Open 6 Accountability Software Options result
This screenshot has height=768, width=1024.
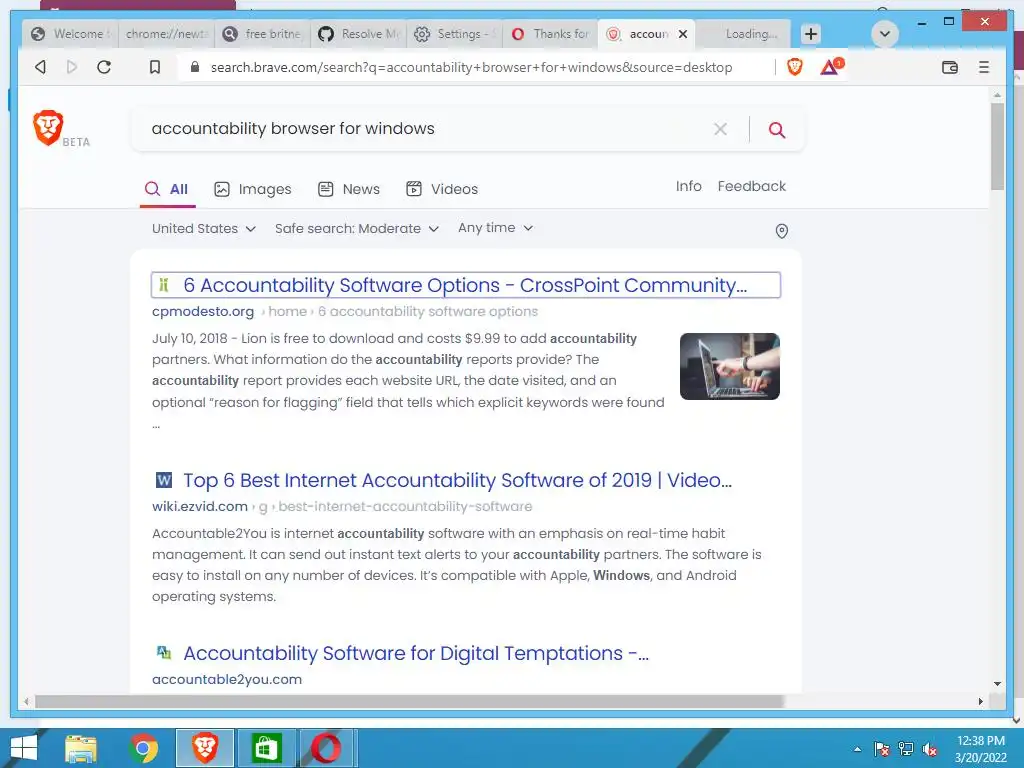pos(465,285)
